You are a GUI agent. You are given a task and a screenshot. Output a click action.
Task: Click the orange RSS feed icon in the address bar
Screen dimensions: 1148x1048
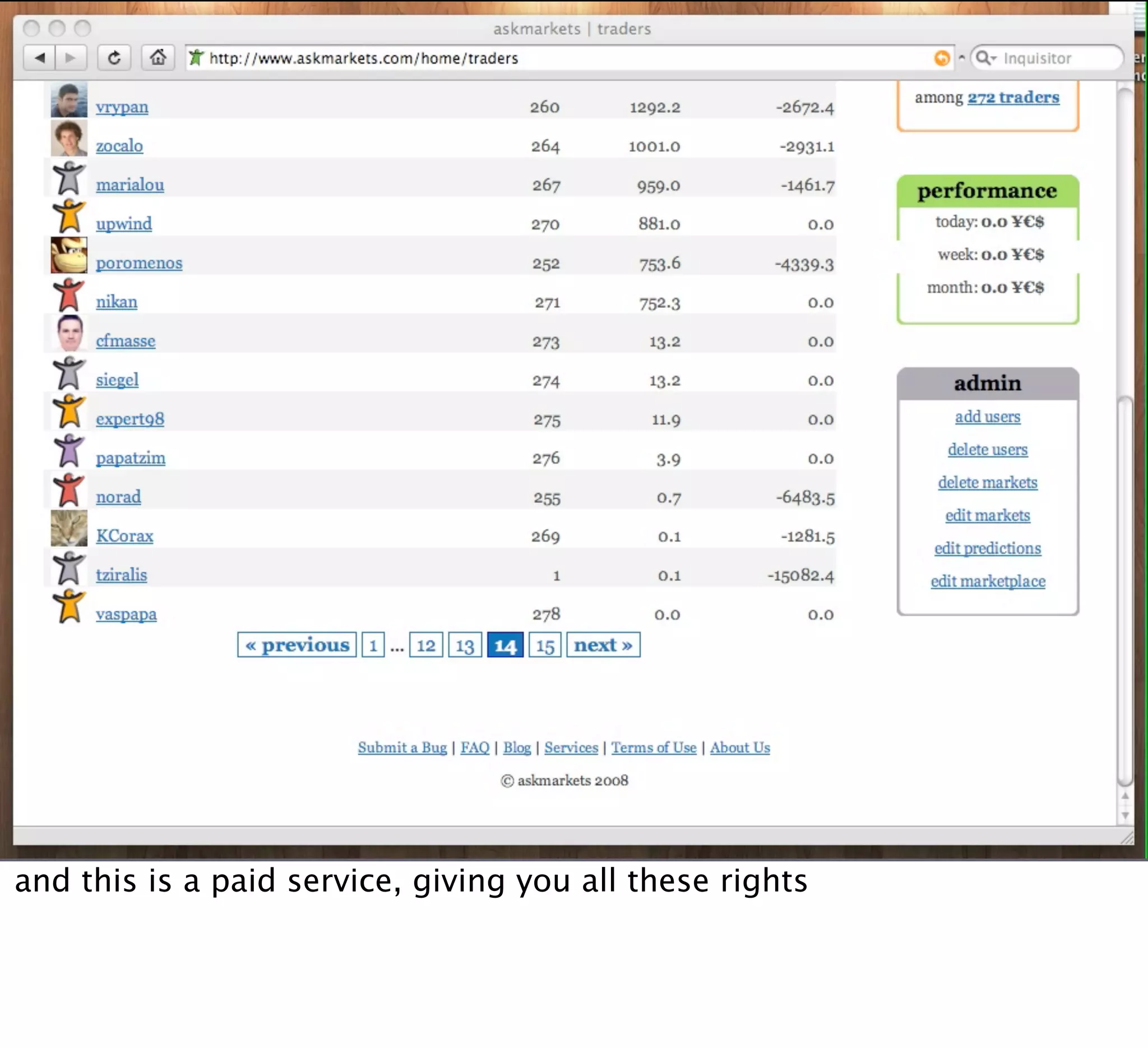pyautogui.click(x=942, y=58)
